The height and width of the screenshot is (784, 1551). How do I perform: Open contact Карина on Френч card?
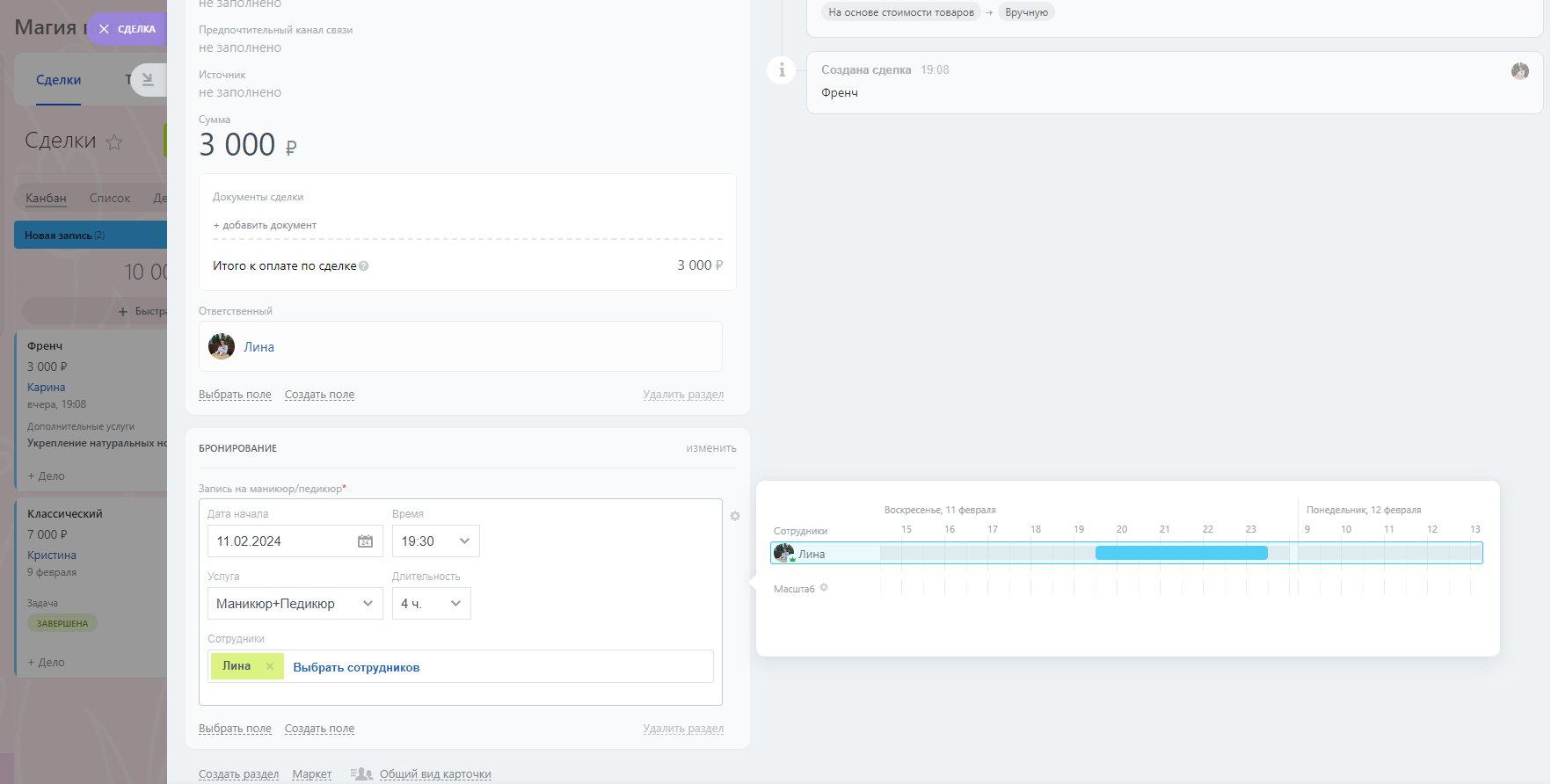click(x=46, y=388)
